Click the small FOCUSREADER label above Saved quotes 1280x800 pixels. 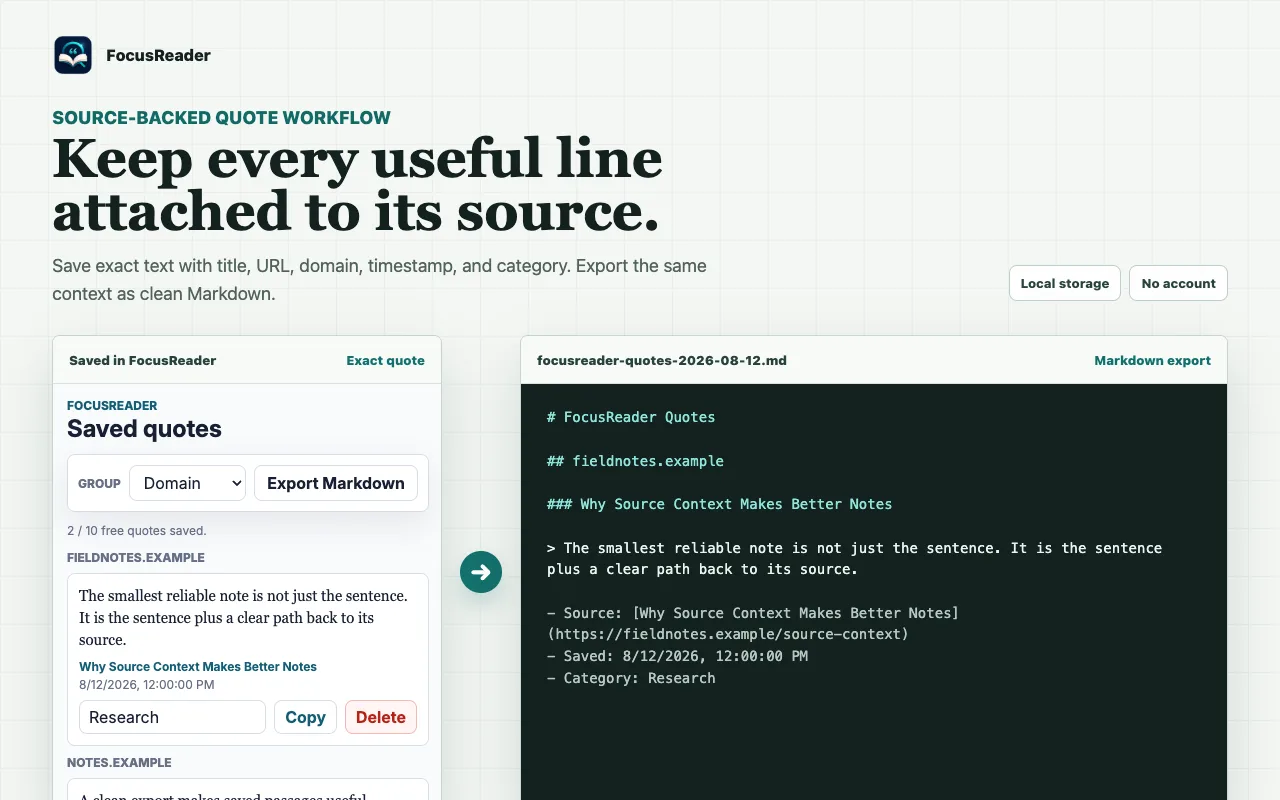tap(112, 406)
